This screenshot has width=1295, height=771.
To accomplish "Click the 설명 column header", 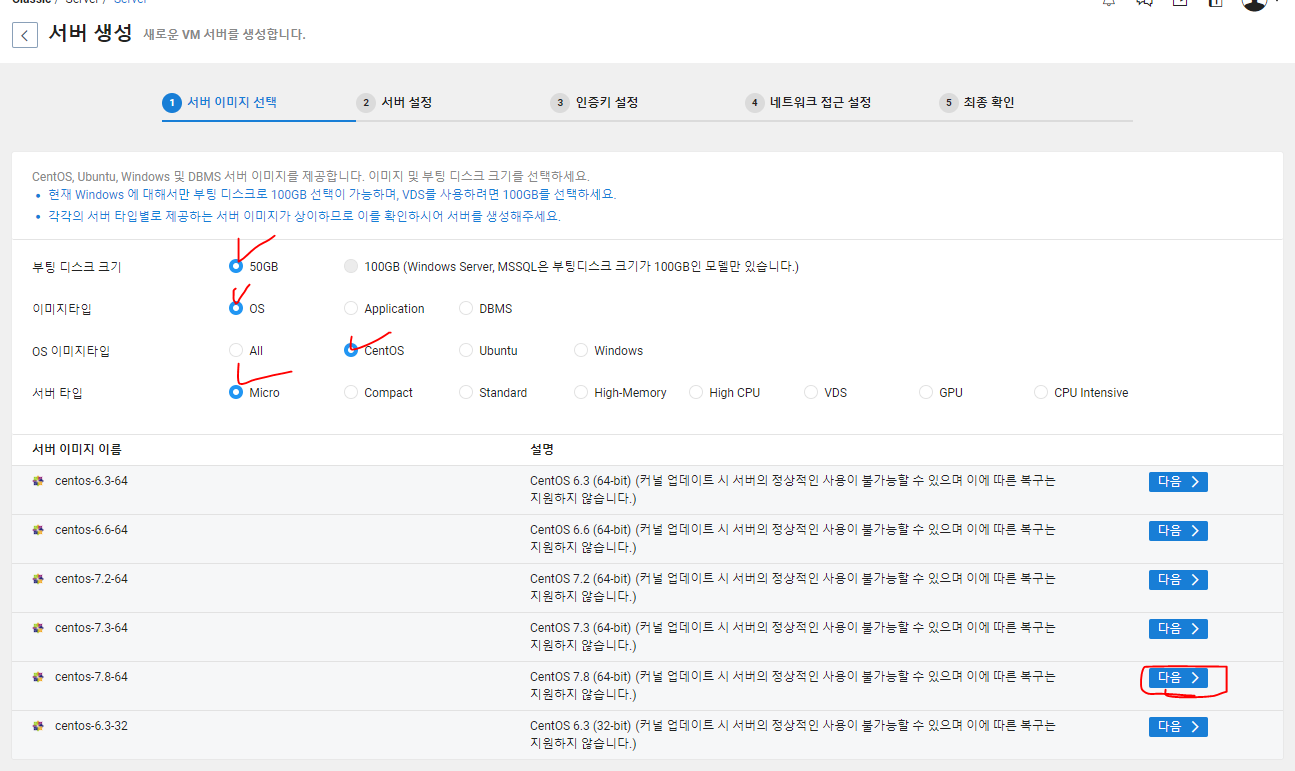I will 542,449.
